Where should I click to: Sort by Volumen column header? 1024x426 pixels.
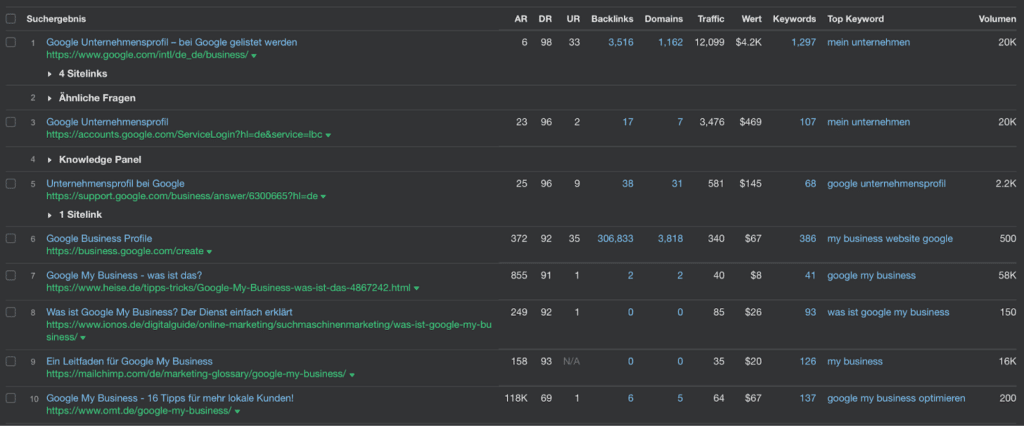point(997,19)
